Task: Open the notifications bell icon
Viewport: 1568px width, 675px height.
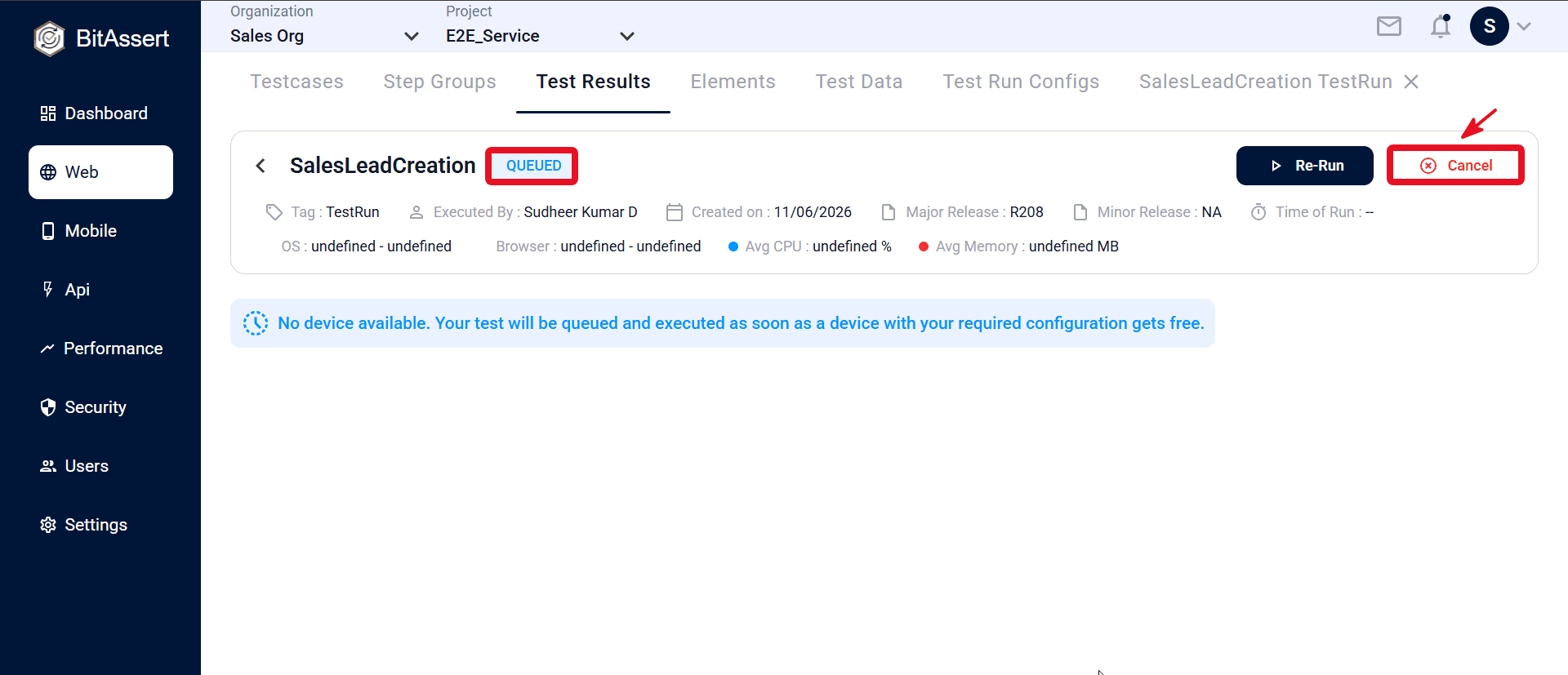Action: point(1441,26)
